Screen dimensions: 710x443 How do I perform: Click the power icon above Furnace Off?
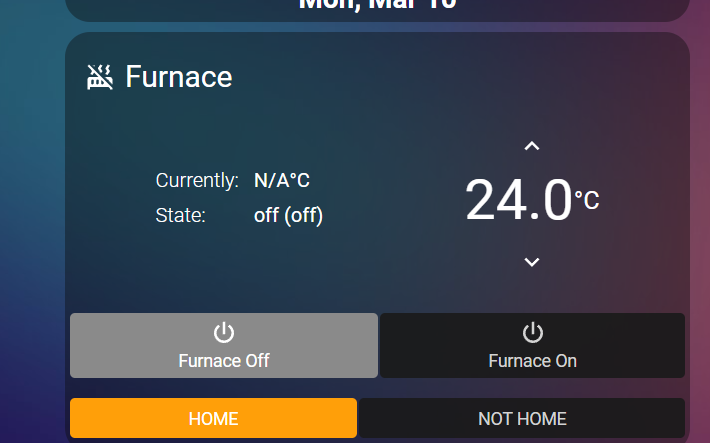[x=224, y=333]
